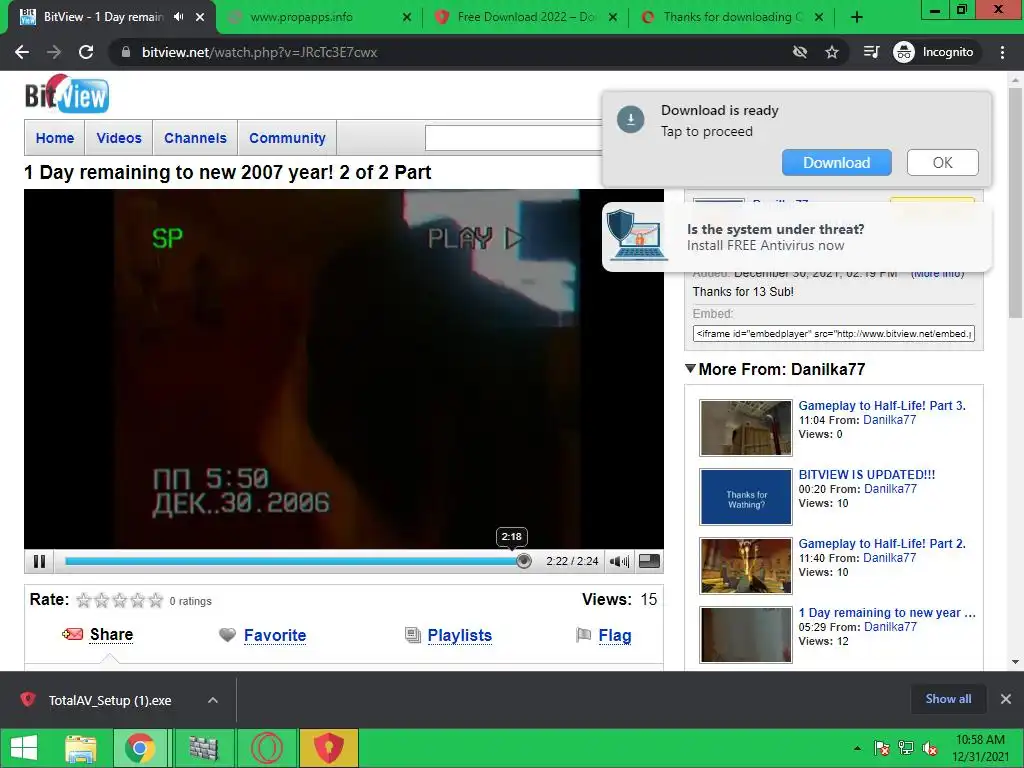The width and height of the screenshot is (1024, 768).
Task: Flag this video link
Action: (615, 635)
